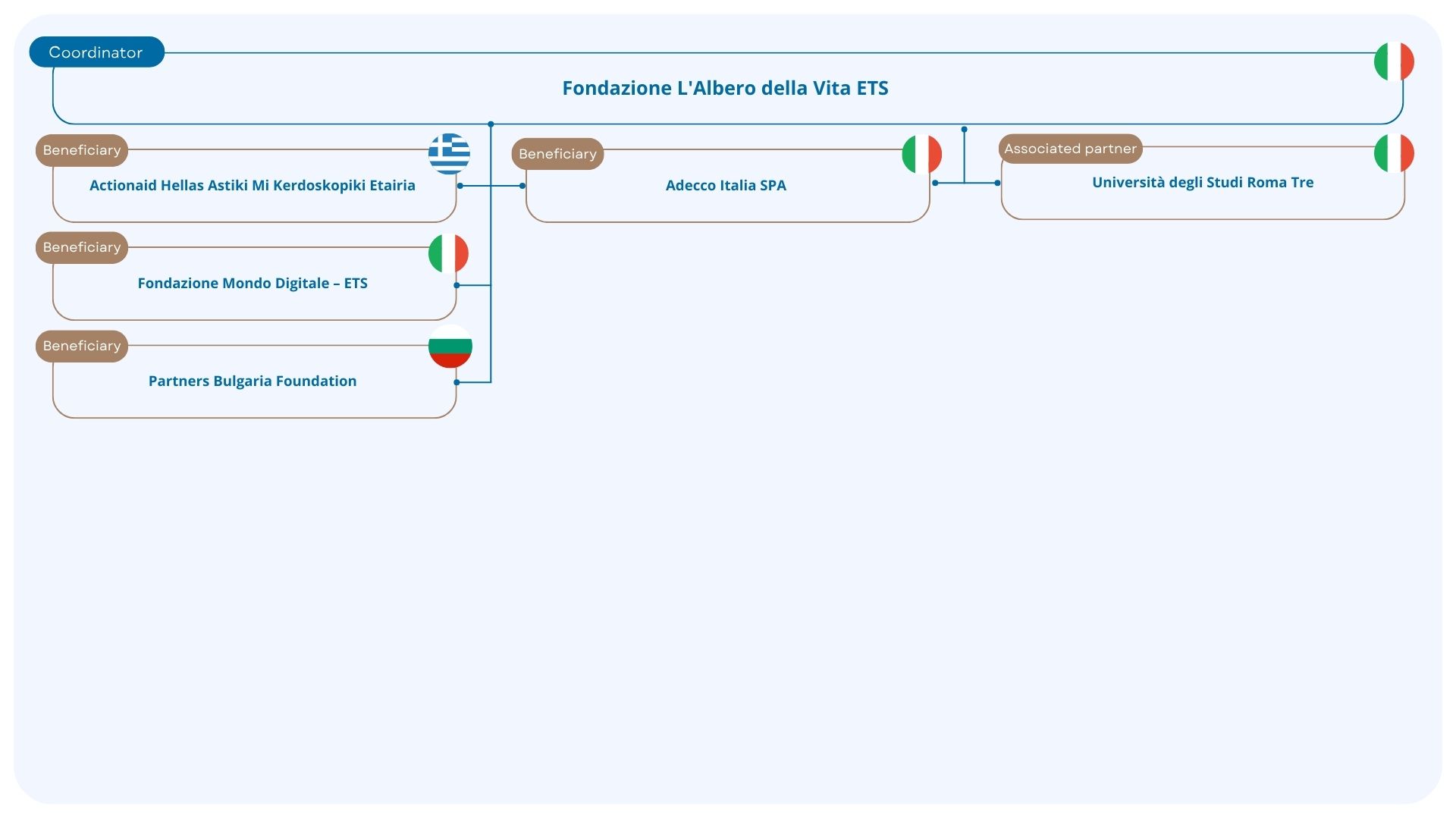Screen dimensions: 1456x819
Task: Select the Beneficiary badge above Actionaid Hellas
Action: pyautogui.click(x=82, y=150)
